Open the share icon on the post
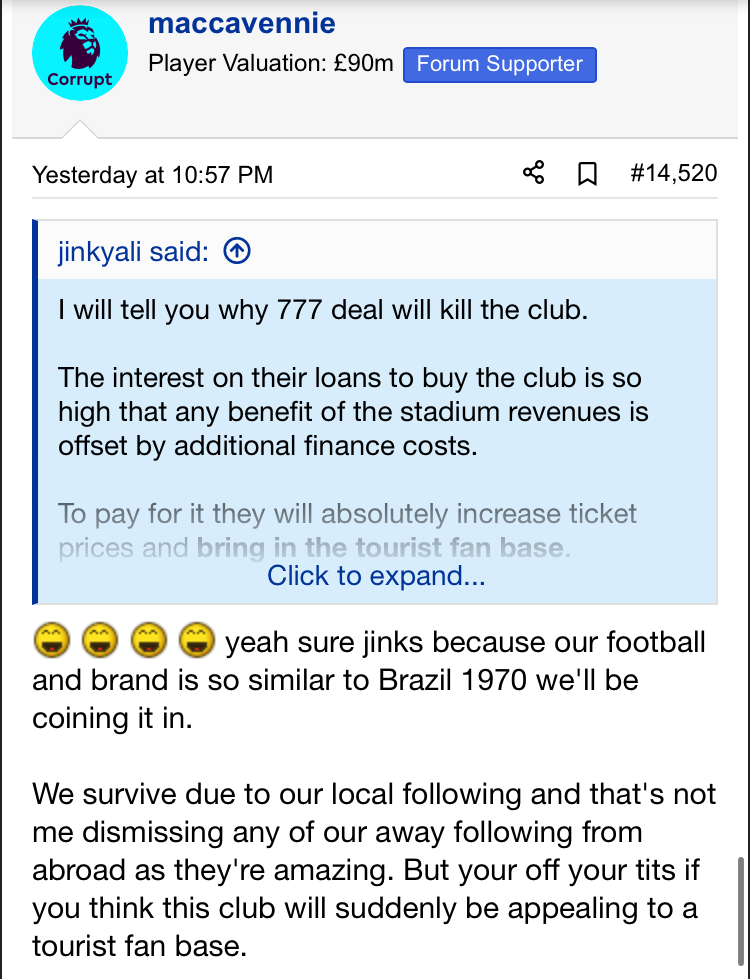 533,172
